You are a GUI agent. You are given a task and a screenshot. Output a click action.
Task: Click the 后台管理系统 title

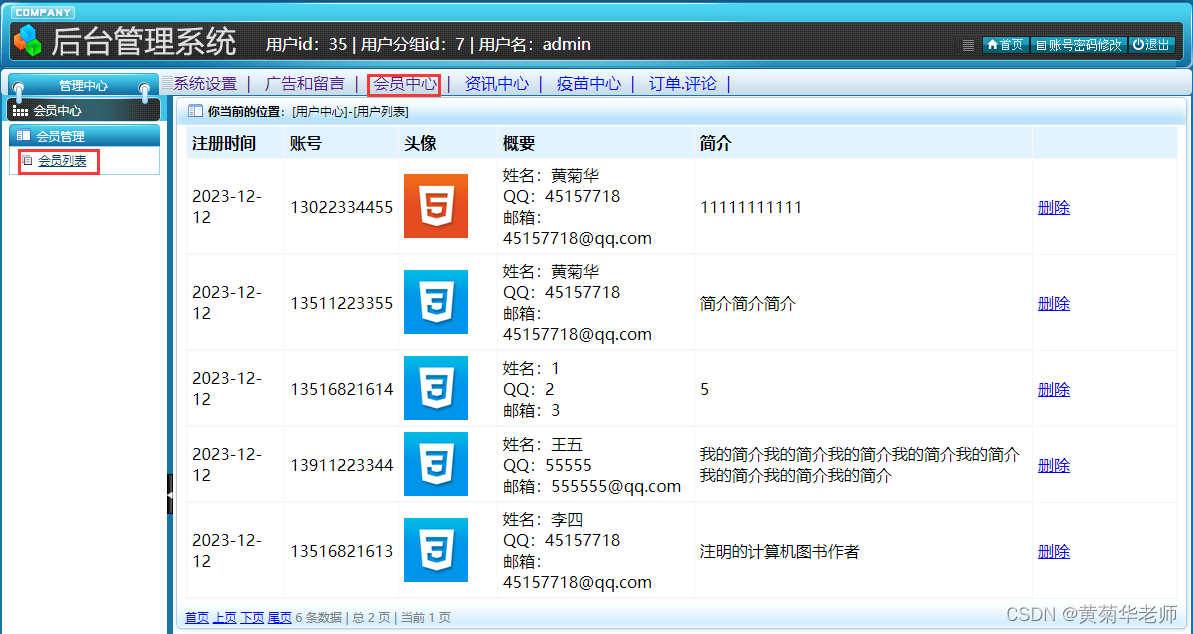pos(144,42)
